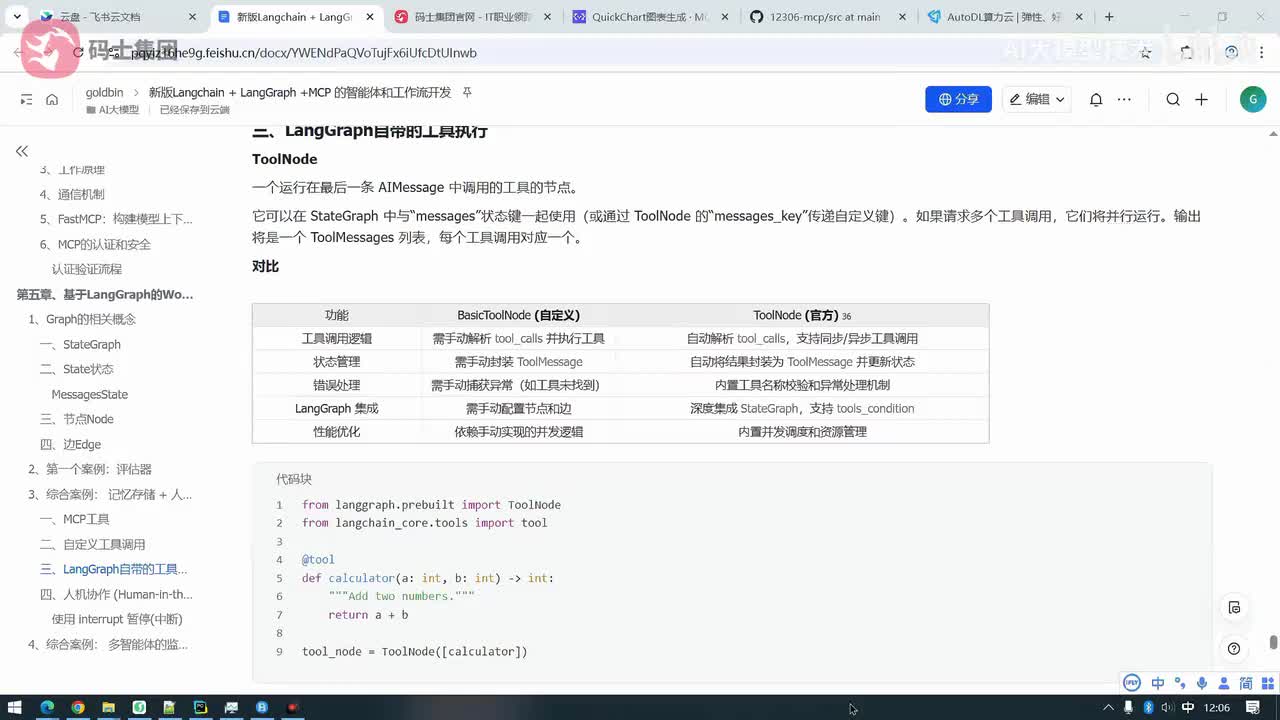Jump to outline item 3、综合案例：记忆存储

pos(110,494)
